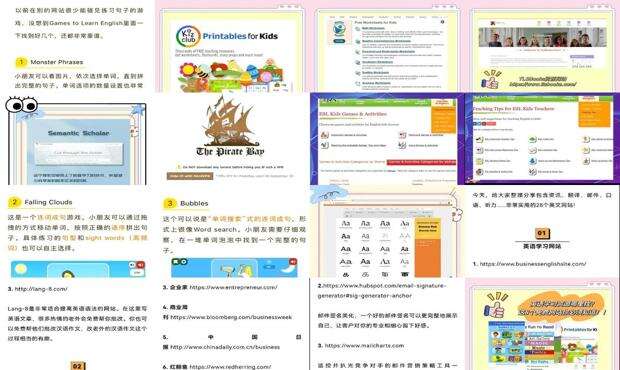Click the yellow number 2 badge beside Falling Clouds
The width and height of the screenshot is (620, 370).
[14, 202]
